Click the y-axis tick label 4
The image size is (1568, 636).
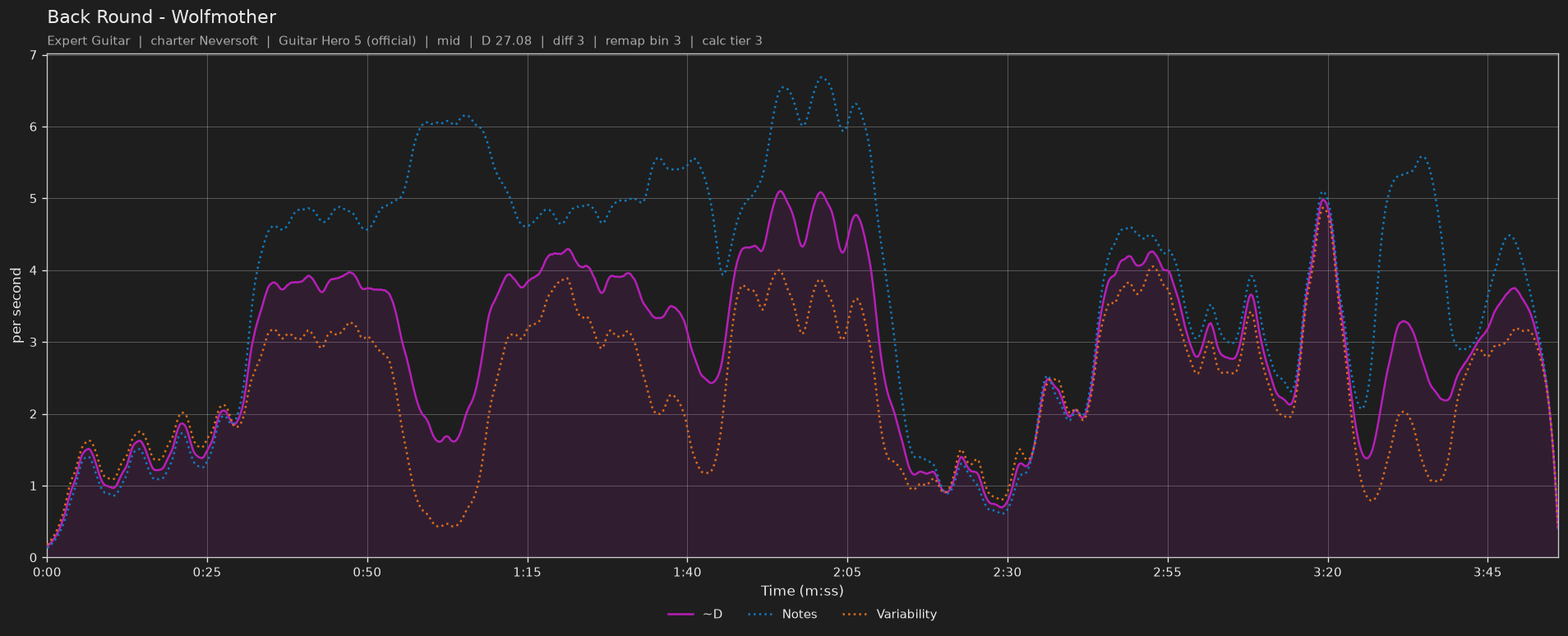33,270
